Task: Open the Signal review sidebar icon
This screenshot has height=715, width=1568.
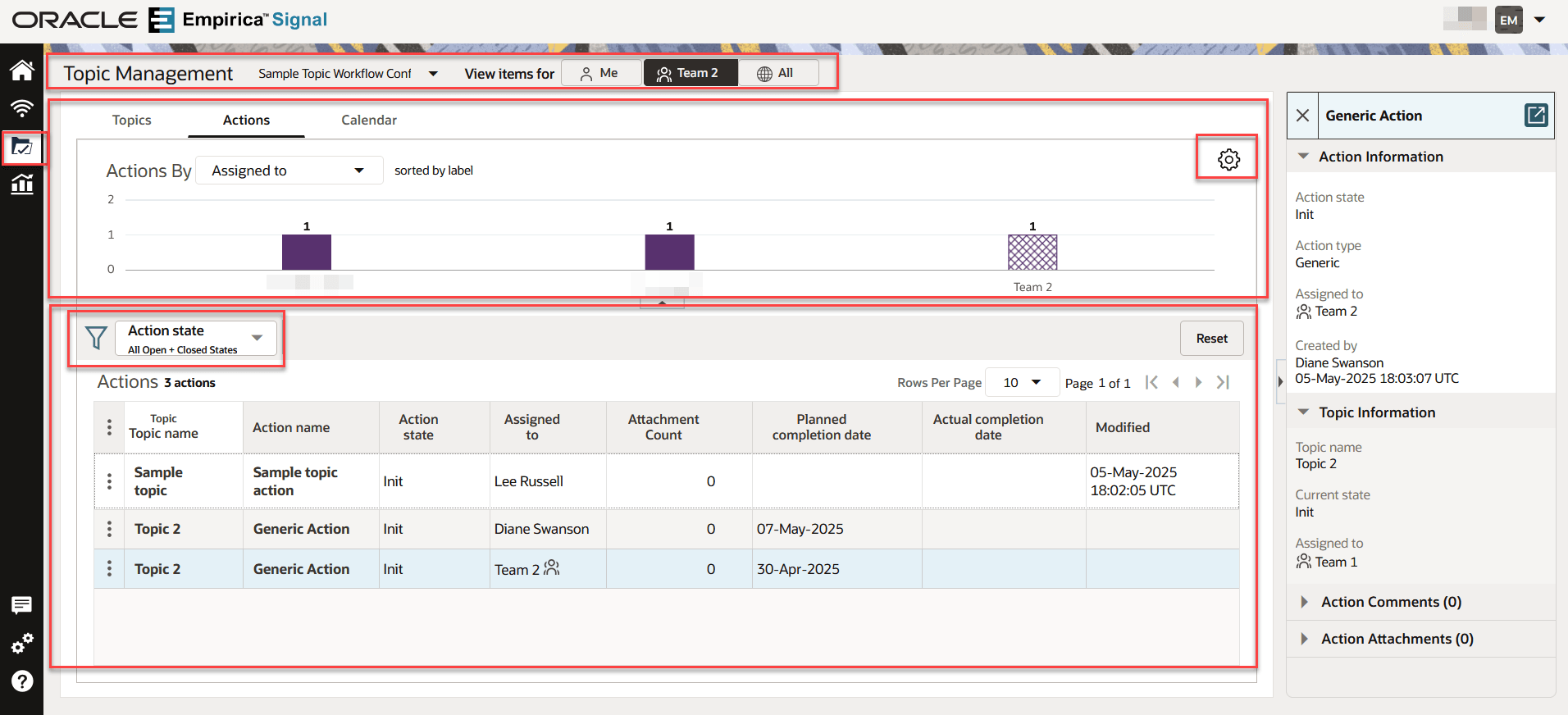Action: click(22, 108)
